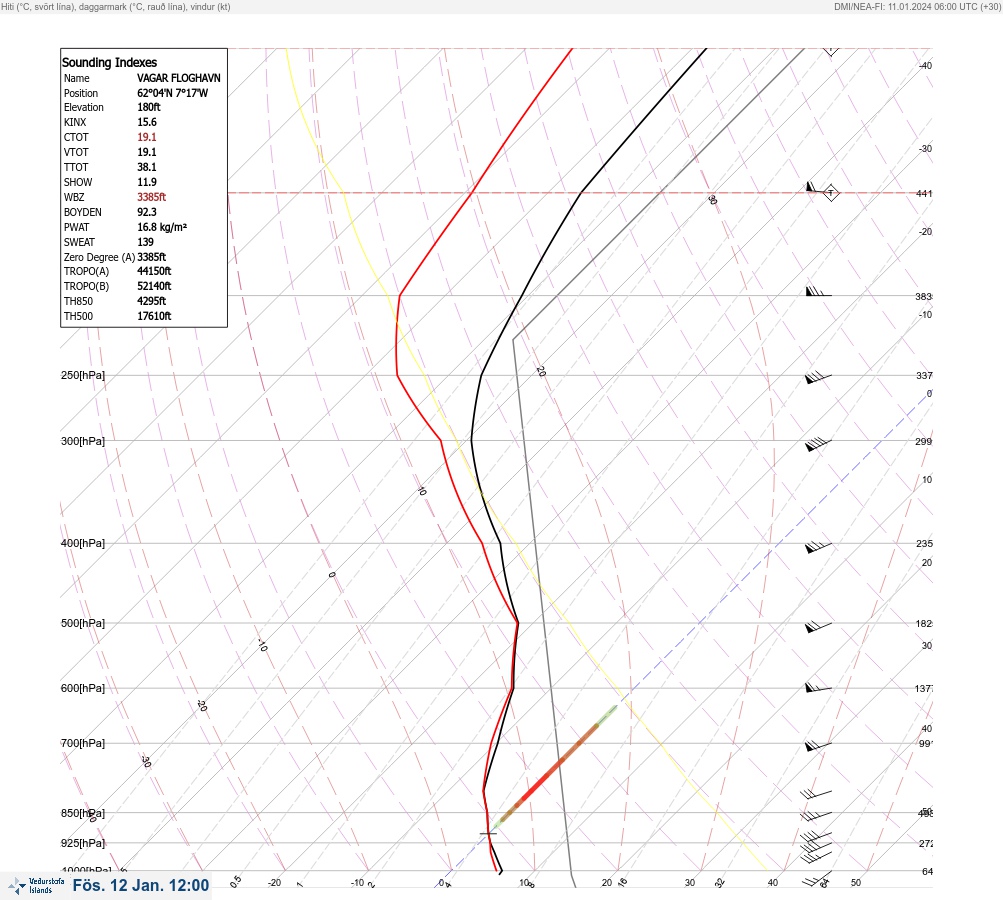Click the red CTOT value 19.1
The width and height of the screenshot is (1003, 900).
pos(147,137)
